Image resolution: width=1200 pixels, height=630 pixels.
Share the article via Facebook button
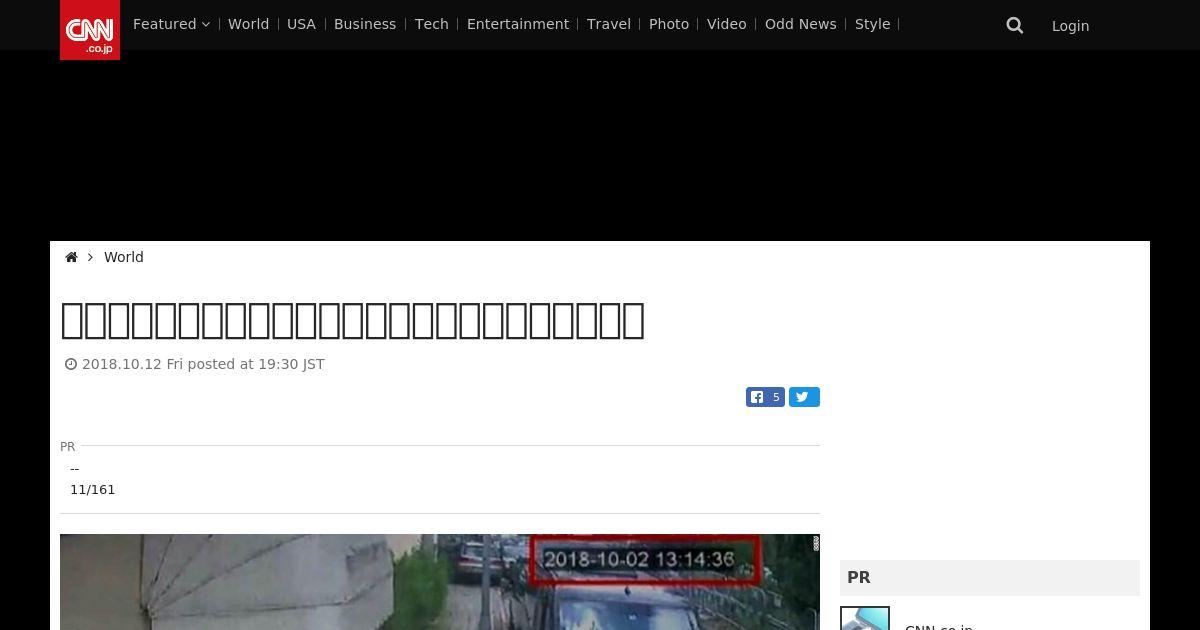tap(765, 397)
